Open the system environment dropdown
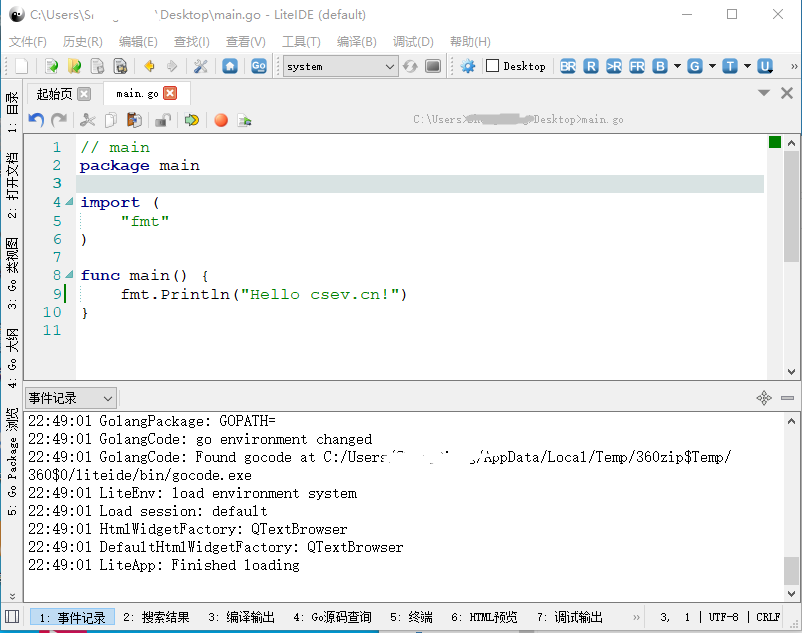The image size is (802, 633). 340,66
